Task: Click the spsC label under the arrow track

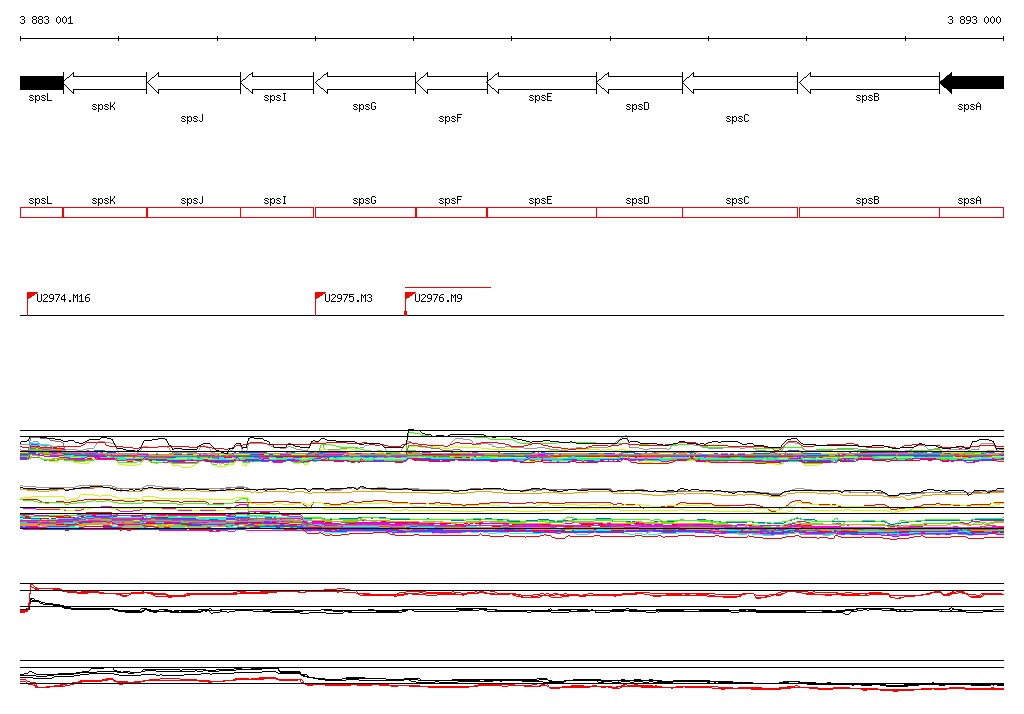Action: (x=737, y=118)
